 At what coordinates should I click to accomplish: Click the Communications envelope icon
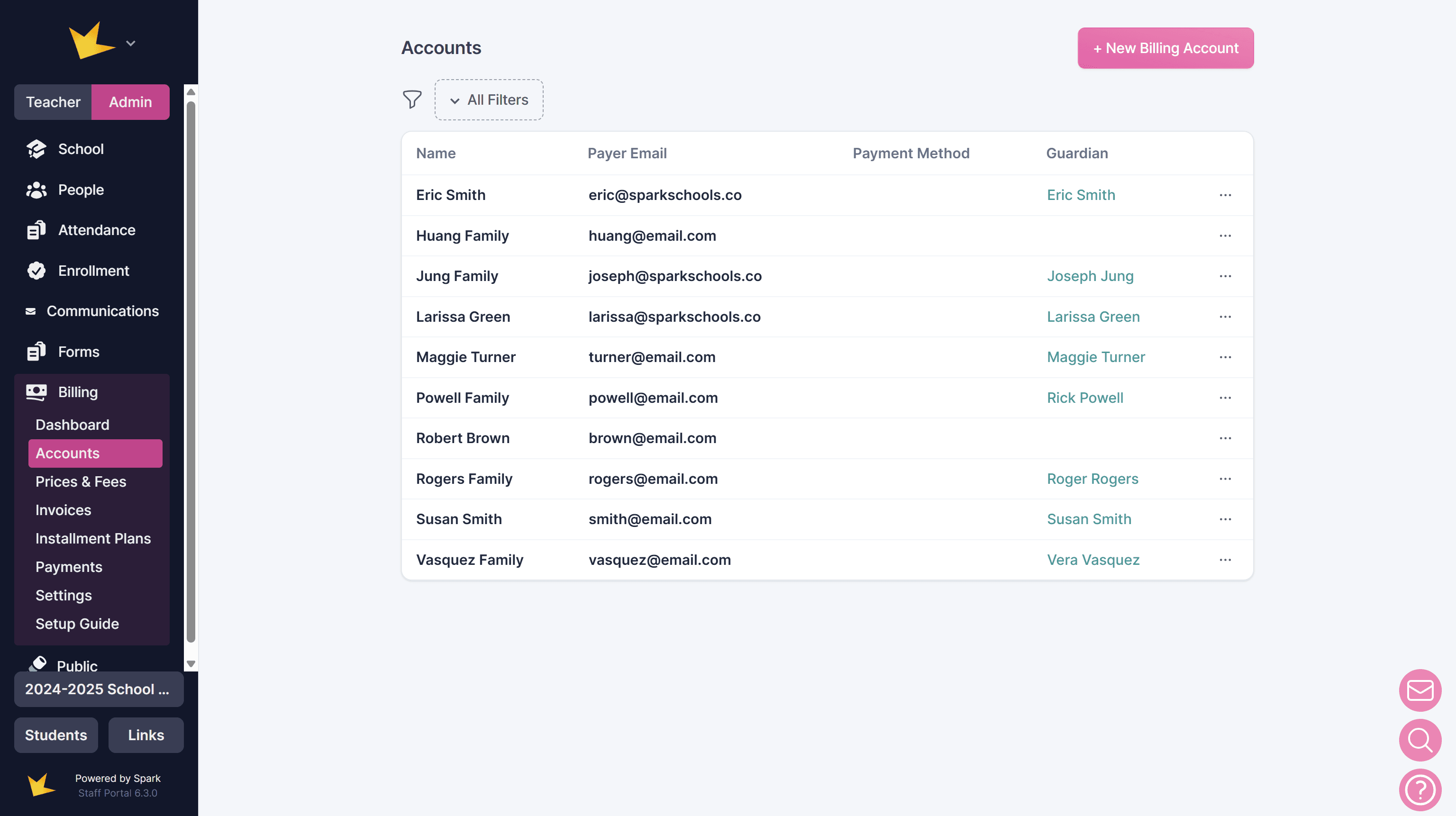[x=30, y=311]
